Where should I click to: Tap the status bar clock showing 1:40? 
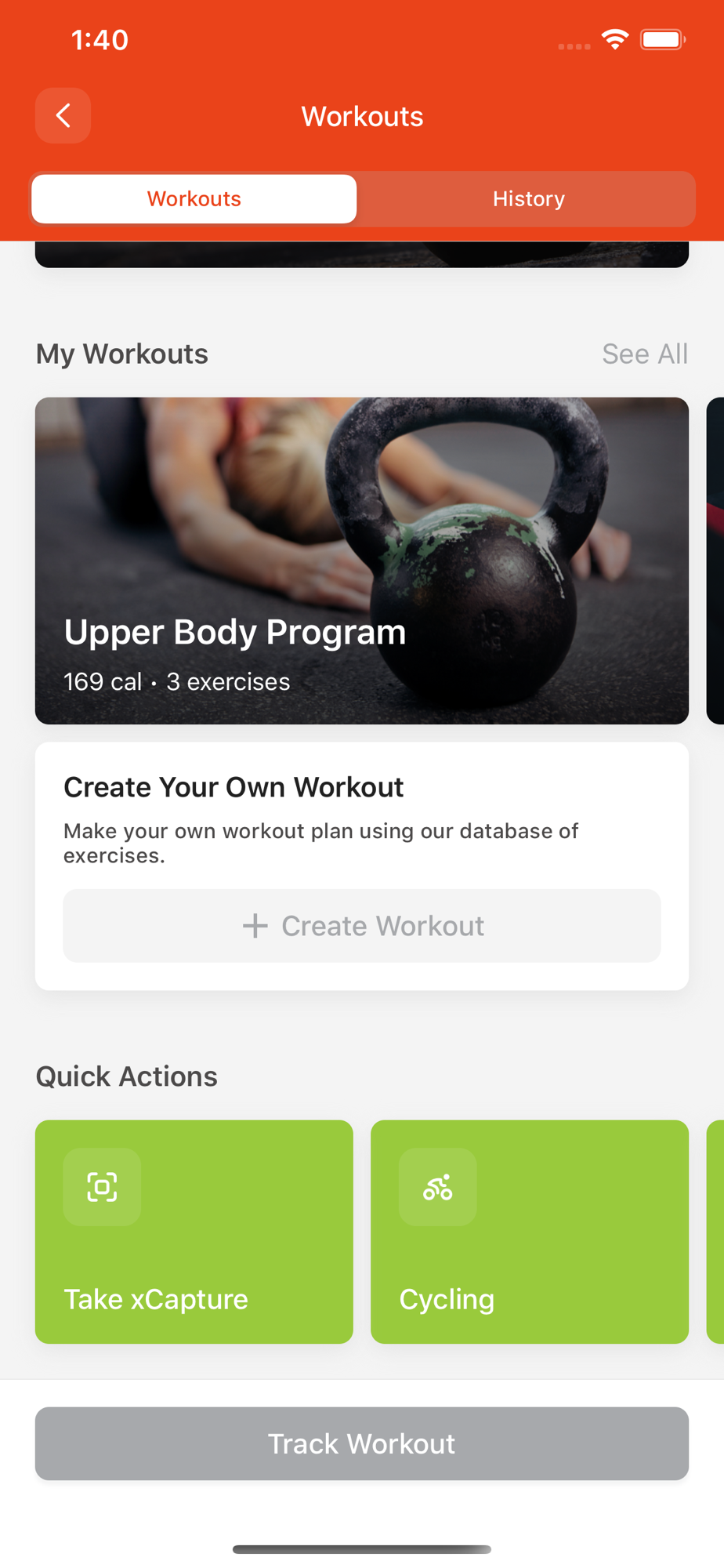pyautogui.click(x=100, y=40)
